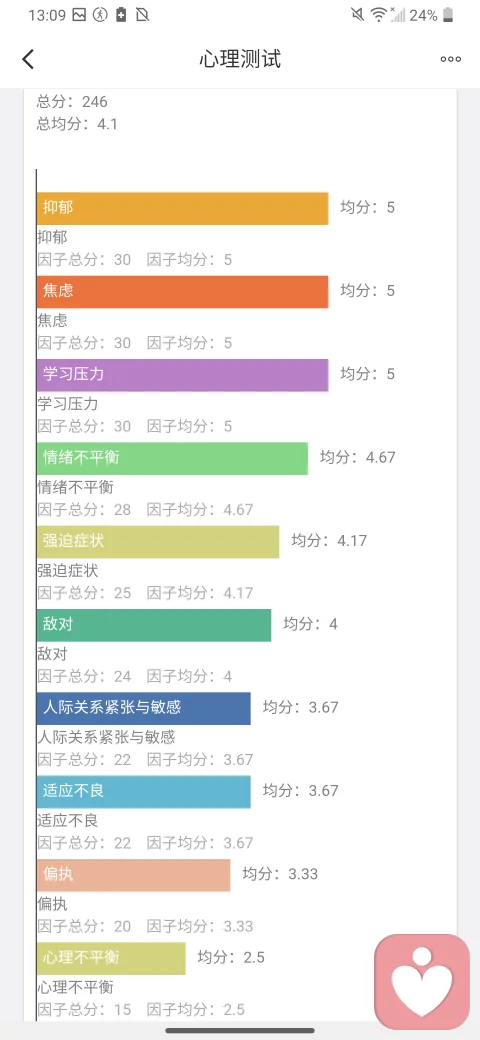Image resolution: width=480 pixels, height=1040 pixels.
Task: Select the yellow 强迫症状 bar
Action: tap(158, 542)
